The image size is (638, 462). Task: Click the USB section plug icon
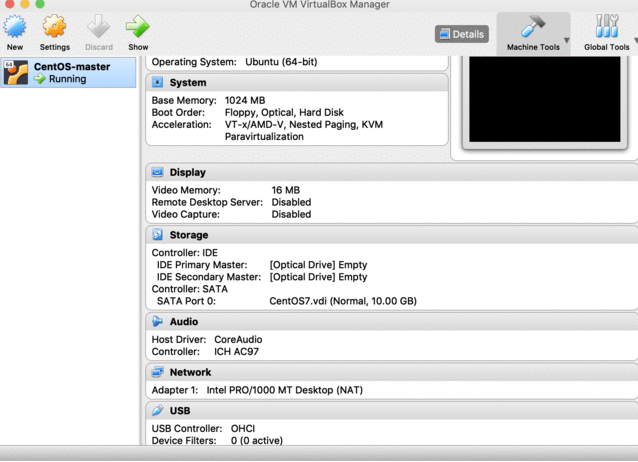157,410
